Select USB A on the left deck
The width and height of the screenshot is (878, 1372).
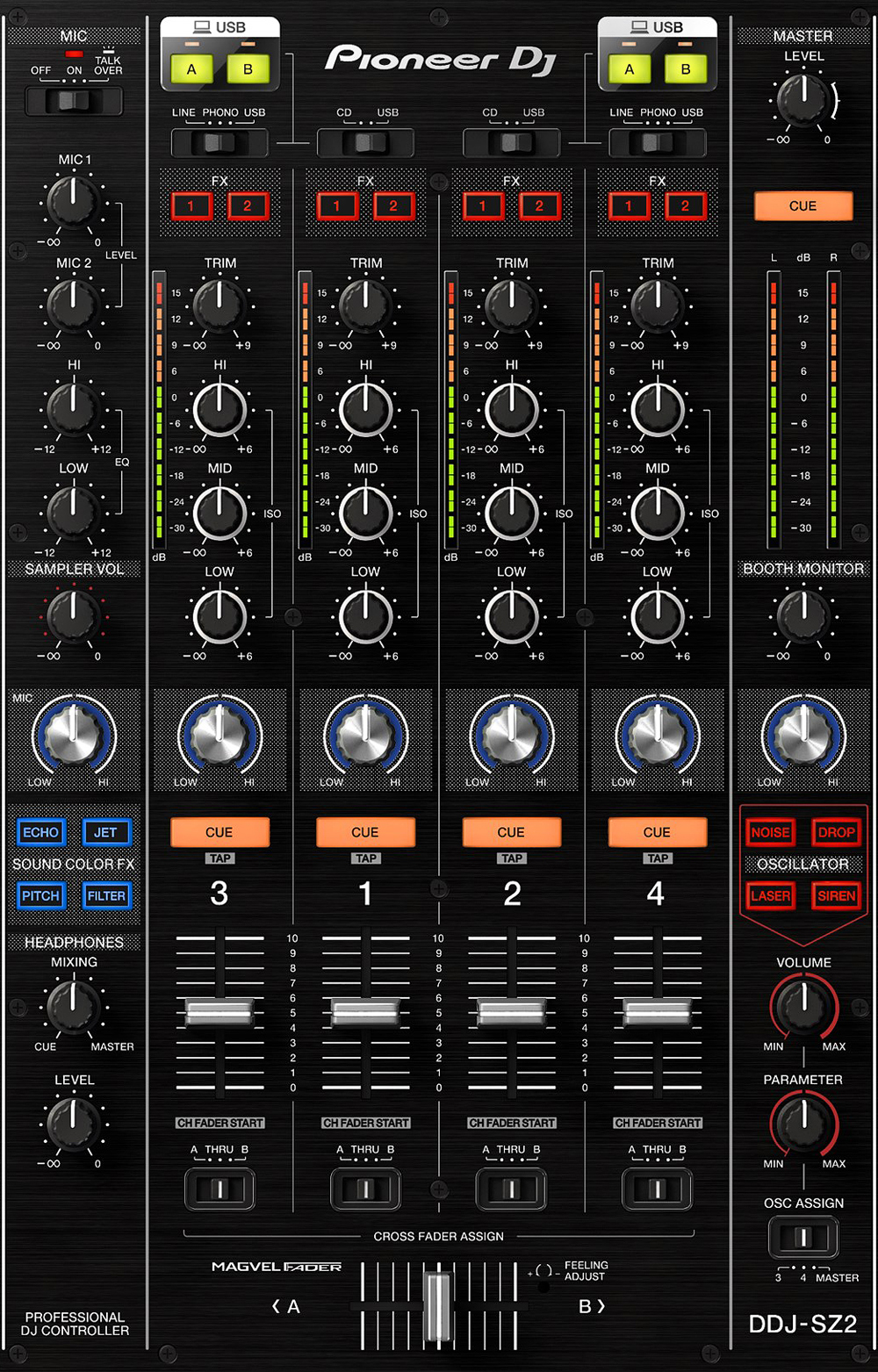pyautogui.click(x=191, y=67)
